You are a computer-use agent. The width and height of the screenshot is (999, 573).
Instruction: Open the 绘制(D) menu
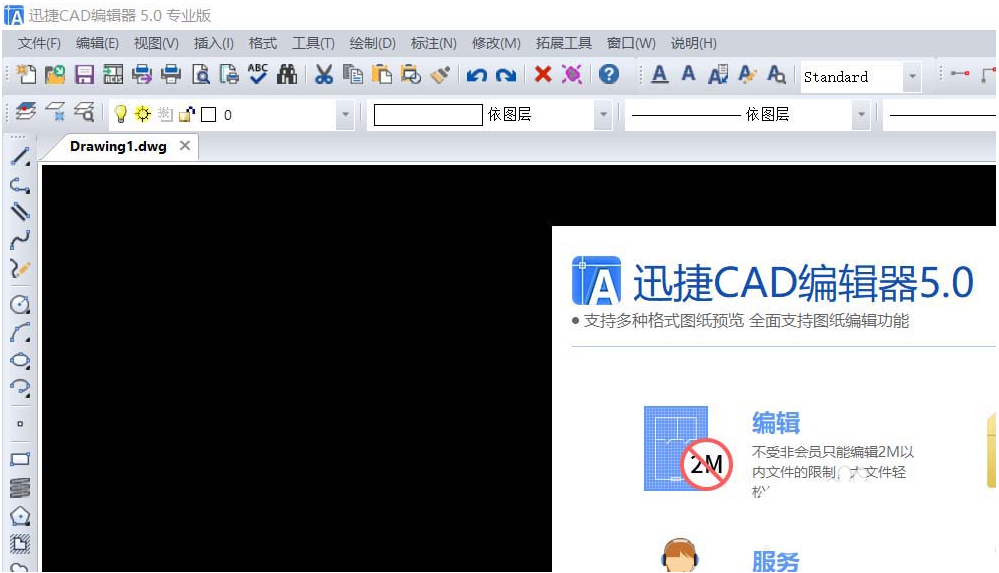372,43
